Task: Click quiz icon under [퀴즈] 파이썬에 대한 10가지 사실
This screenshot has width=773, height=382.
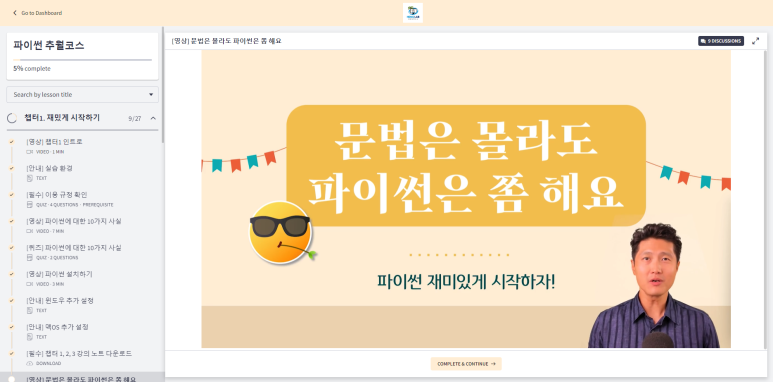Action: (x=30, y=257)
